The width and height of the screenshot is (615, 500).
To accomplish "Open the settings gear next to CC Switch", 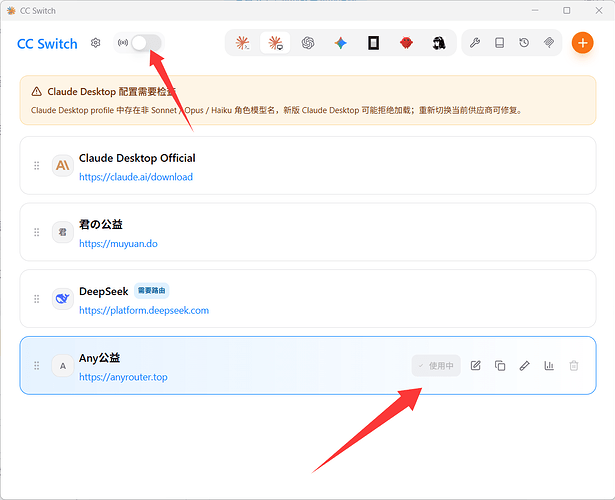I will (x=95, y=43).
